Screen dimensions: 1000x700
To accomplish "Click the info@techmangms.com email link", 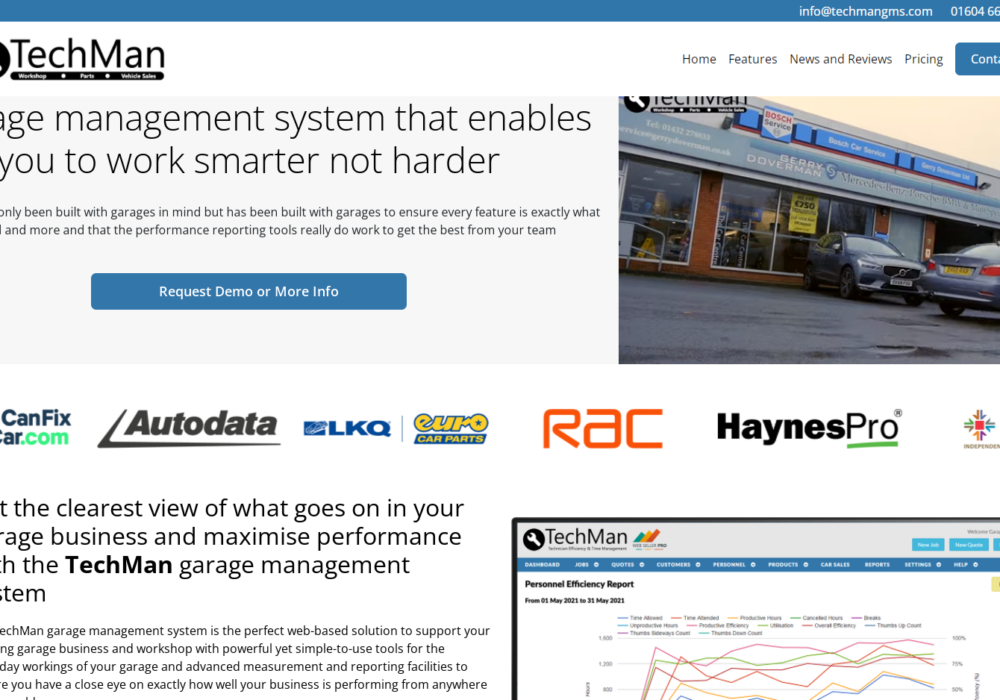I will pos(865,11).
